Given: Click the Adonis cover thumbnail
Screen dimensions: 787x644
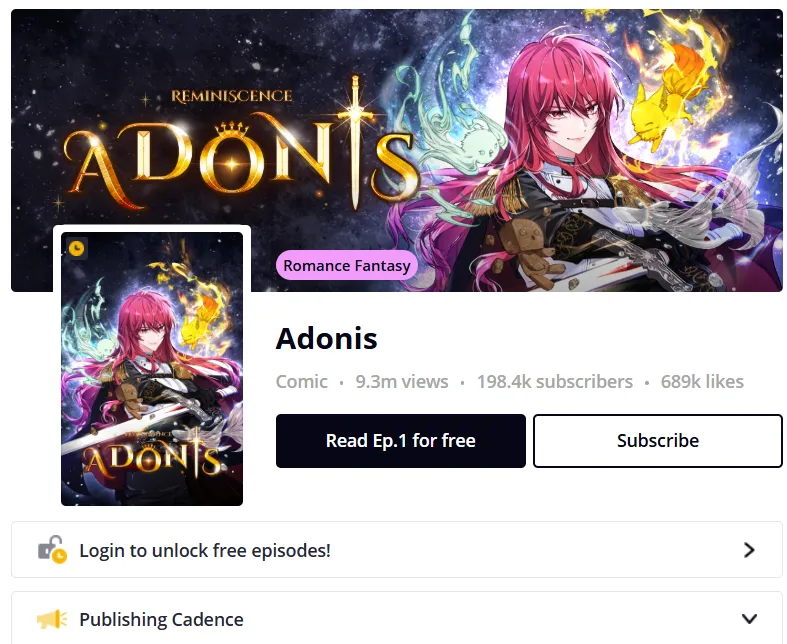Looking at the screenshot, I should click(x=152, y=368).
